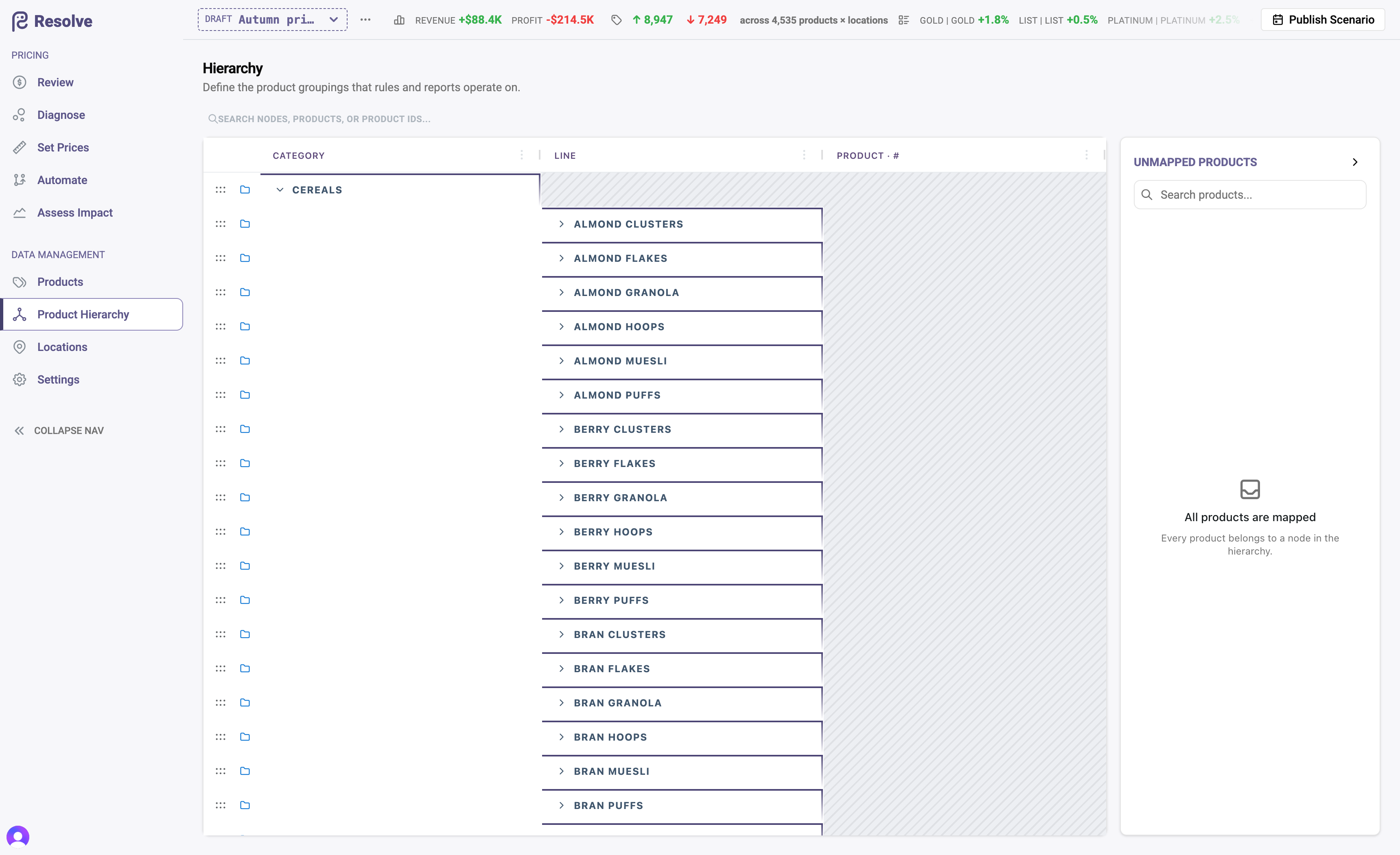Collapse the navigation sidebar
The image size is (1400, 855).
click(59, 431)
